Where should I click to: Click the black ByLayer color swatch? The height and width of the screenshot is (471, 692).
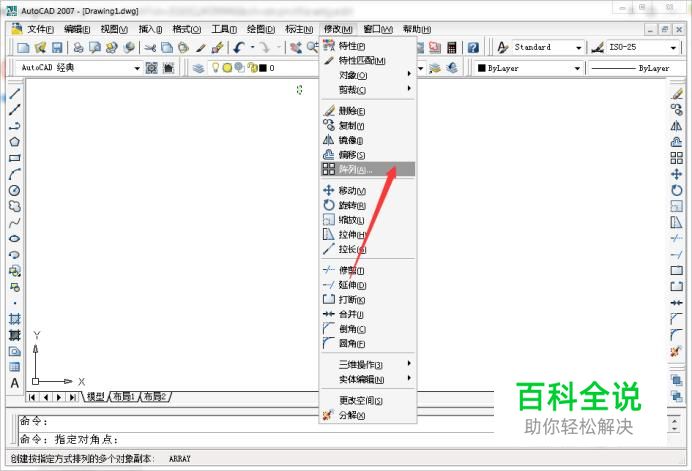click(482, 68)
